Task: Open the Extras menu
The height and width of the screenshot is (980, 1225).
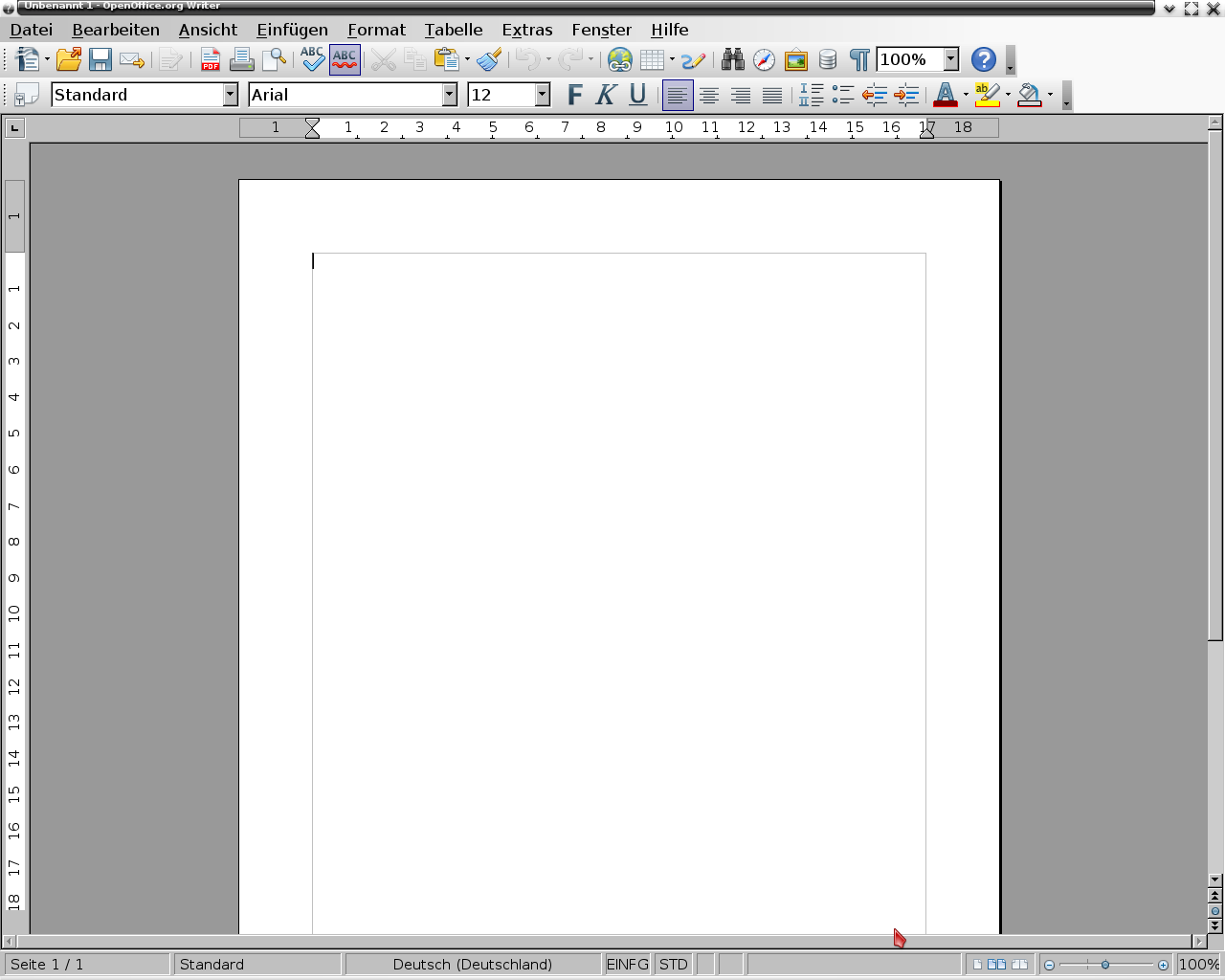Action: (x=527, y=30)
